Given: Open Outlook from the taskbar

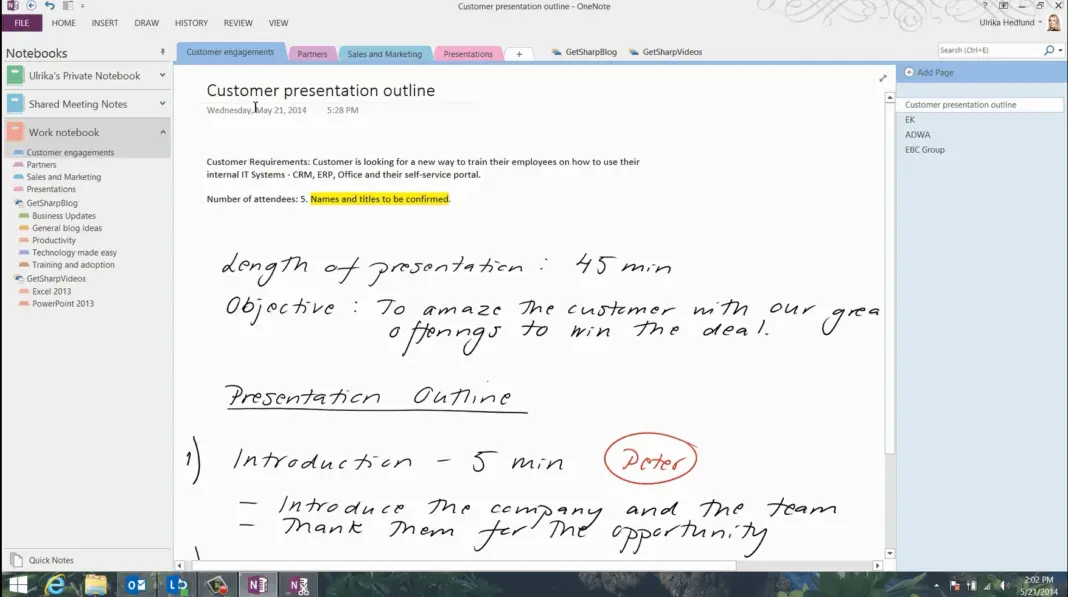Looking at the screenshot, I should [137, 585].
